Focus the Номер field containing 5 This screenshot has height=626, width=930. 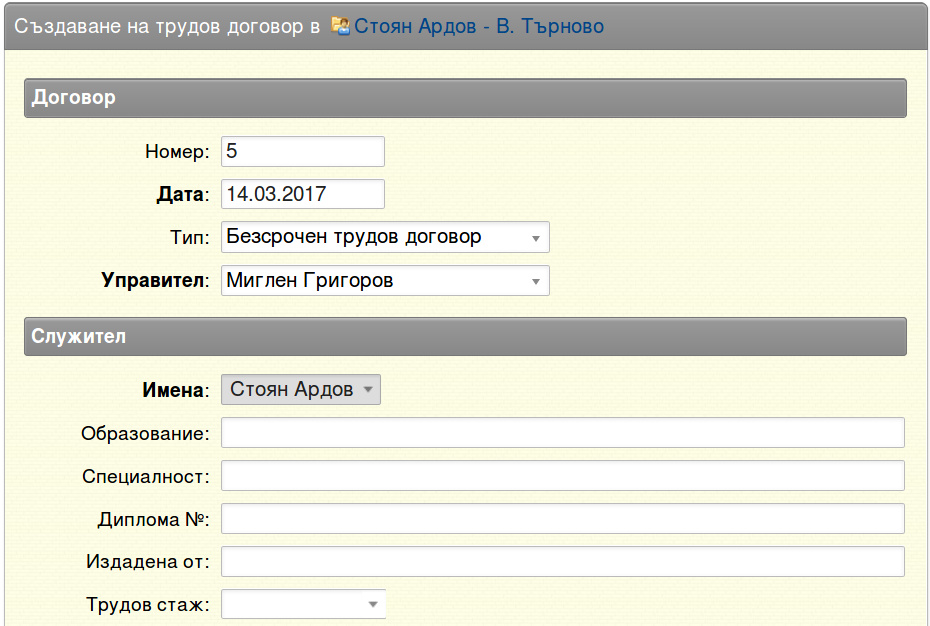(302, 151)
